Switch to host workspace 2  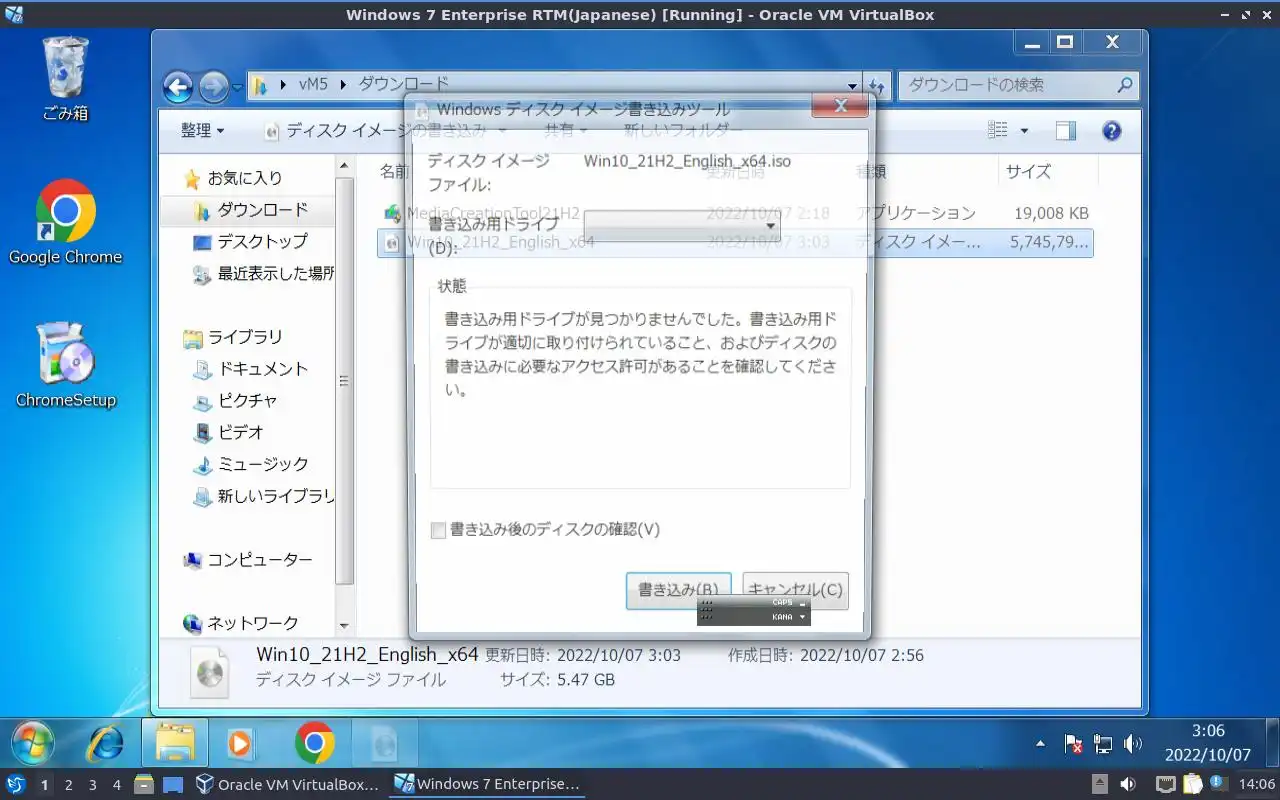pyautogui.click(x=68, y=785)
